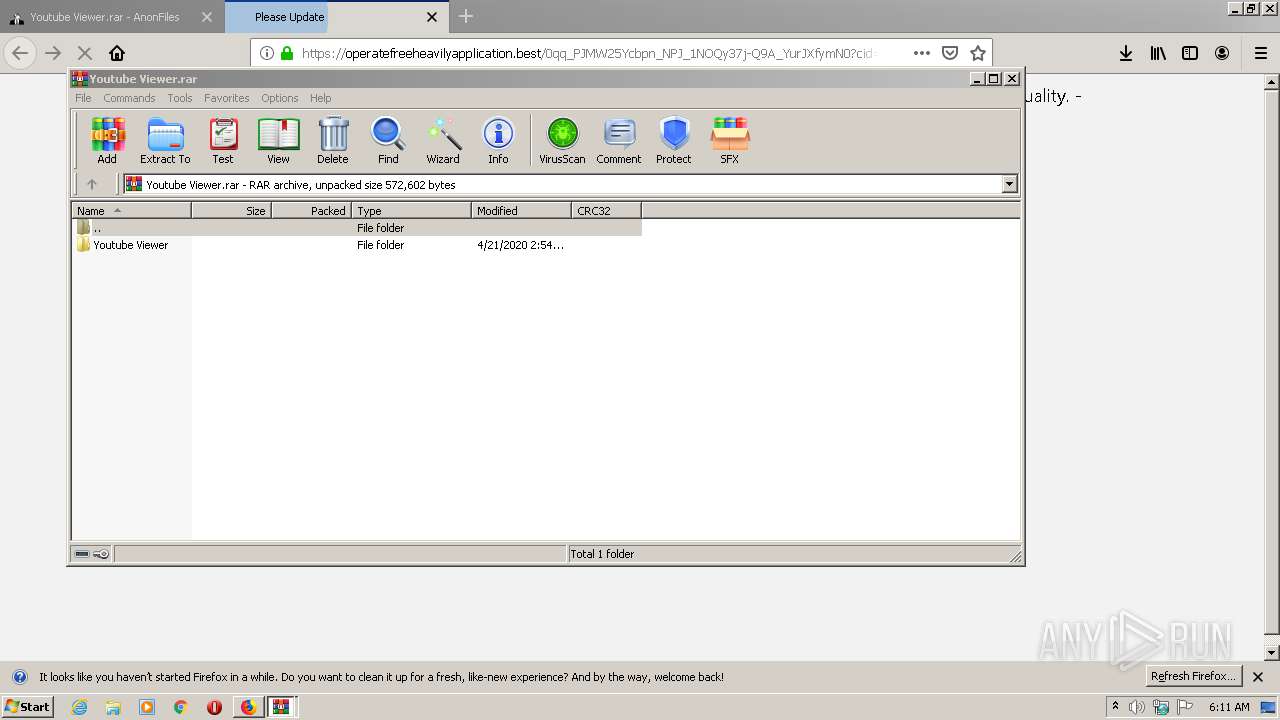The height and width of the screenshot is (720, 1280).
Task: Open the Tools menu
Action: click(x=180, y=98)
